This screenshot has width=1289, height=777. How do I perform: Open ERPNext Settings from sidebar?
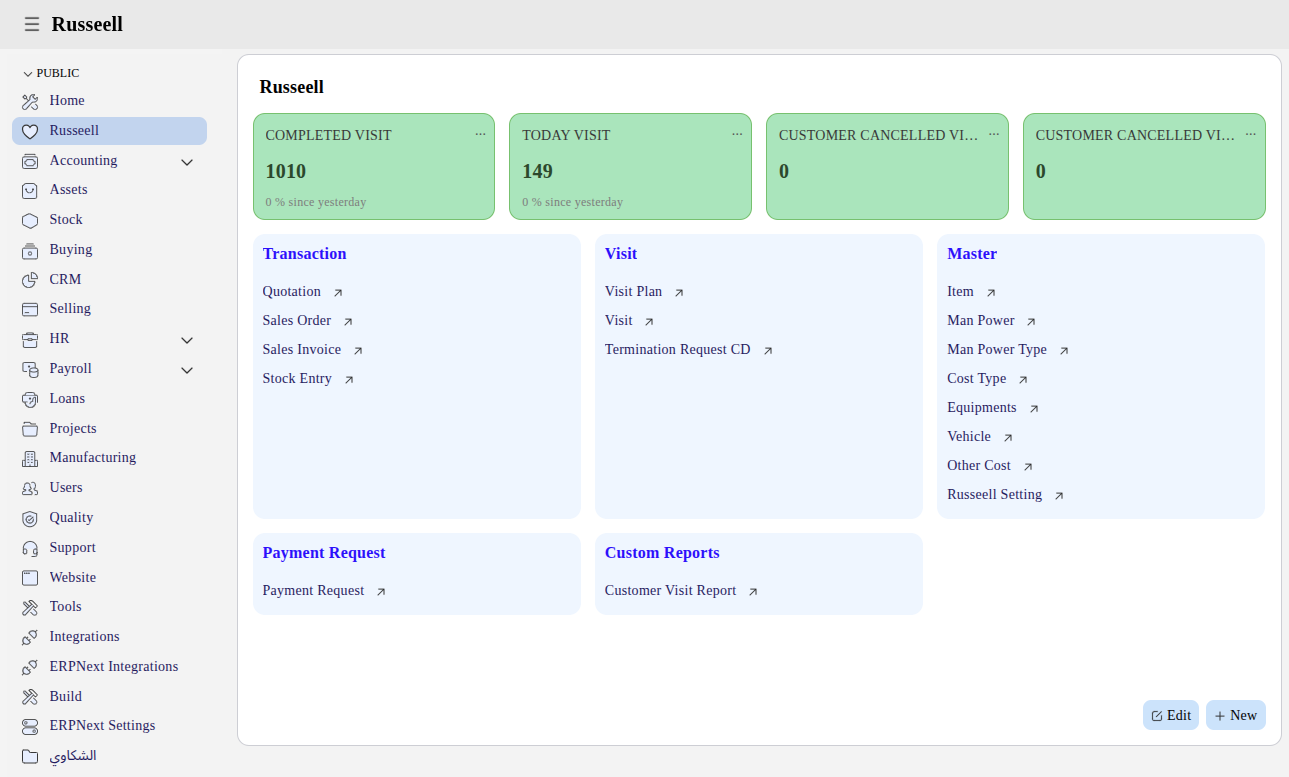coord(102,726)
